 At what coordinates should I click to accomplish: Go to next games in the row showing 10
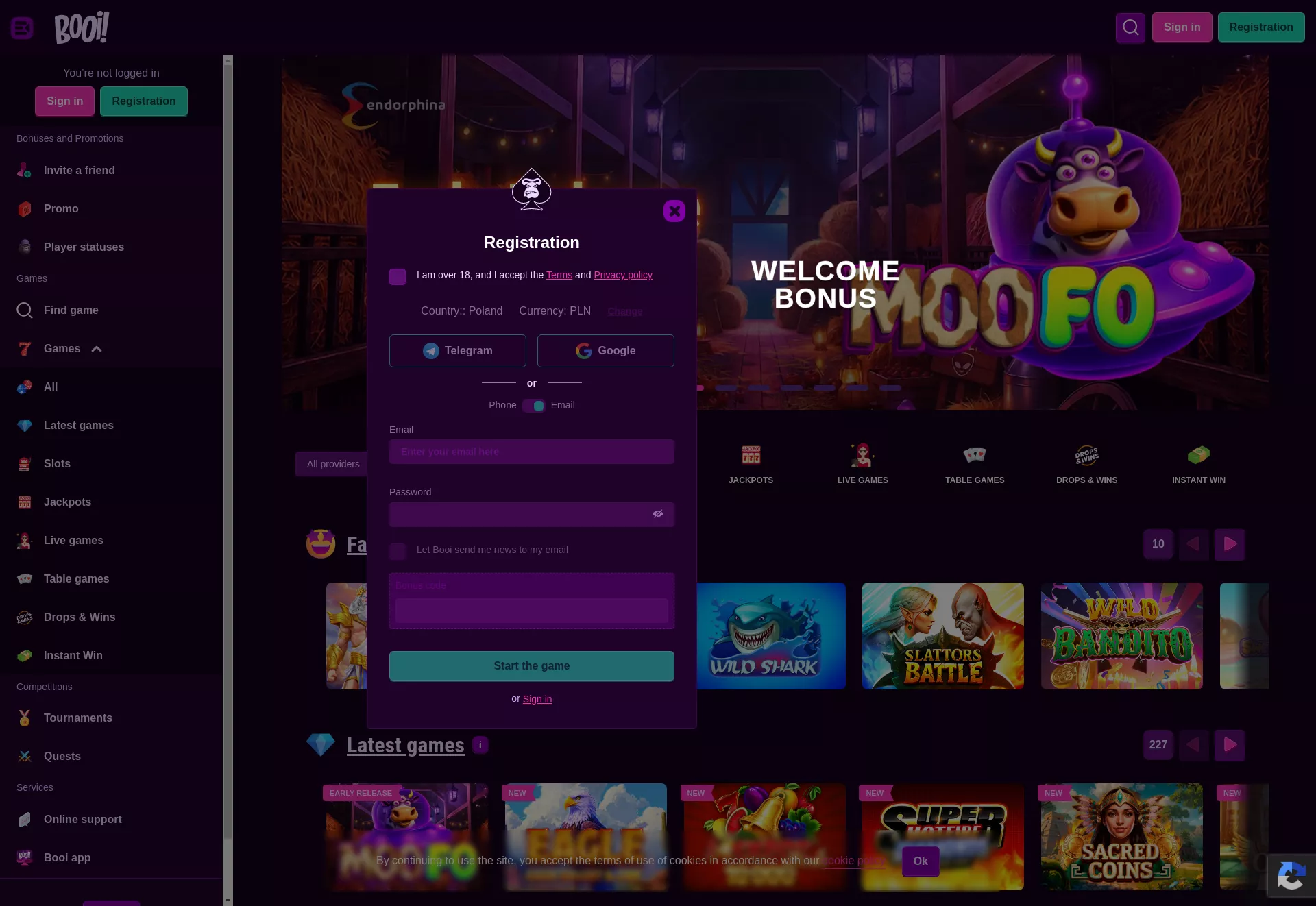tap(1230, 544)
